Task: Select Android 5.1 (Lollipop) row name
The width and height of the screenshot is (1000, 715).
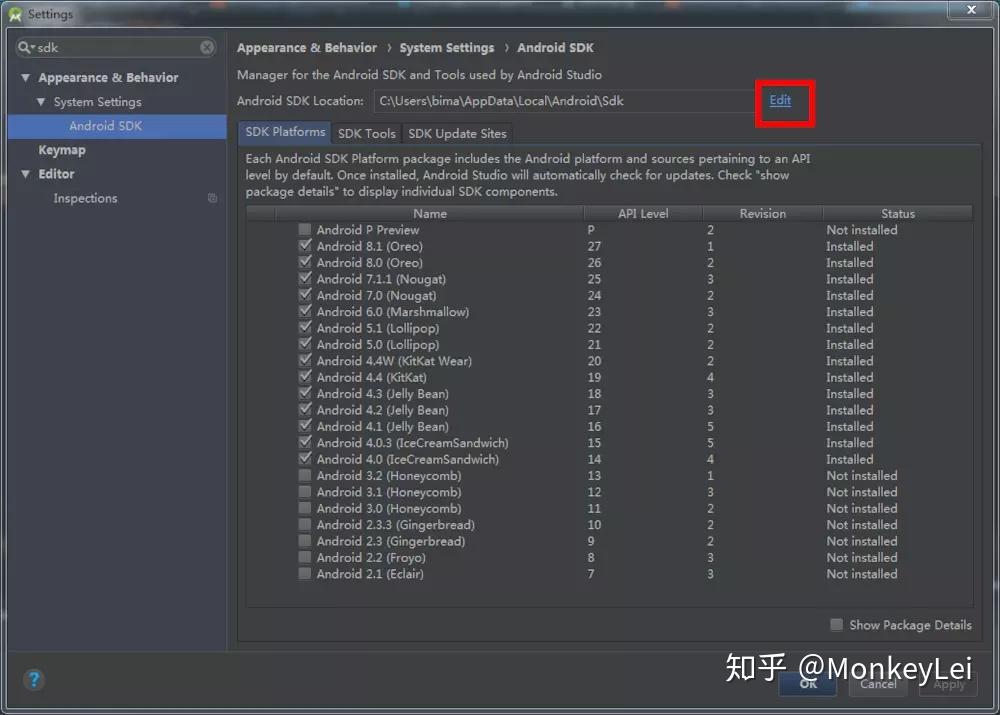Action: coord(378,328)
